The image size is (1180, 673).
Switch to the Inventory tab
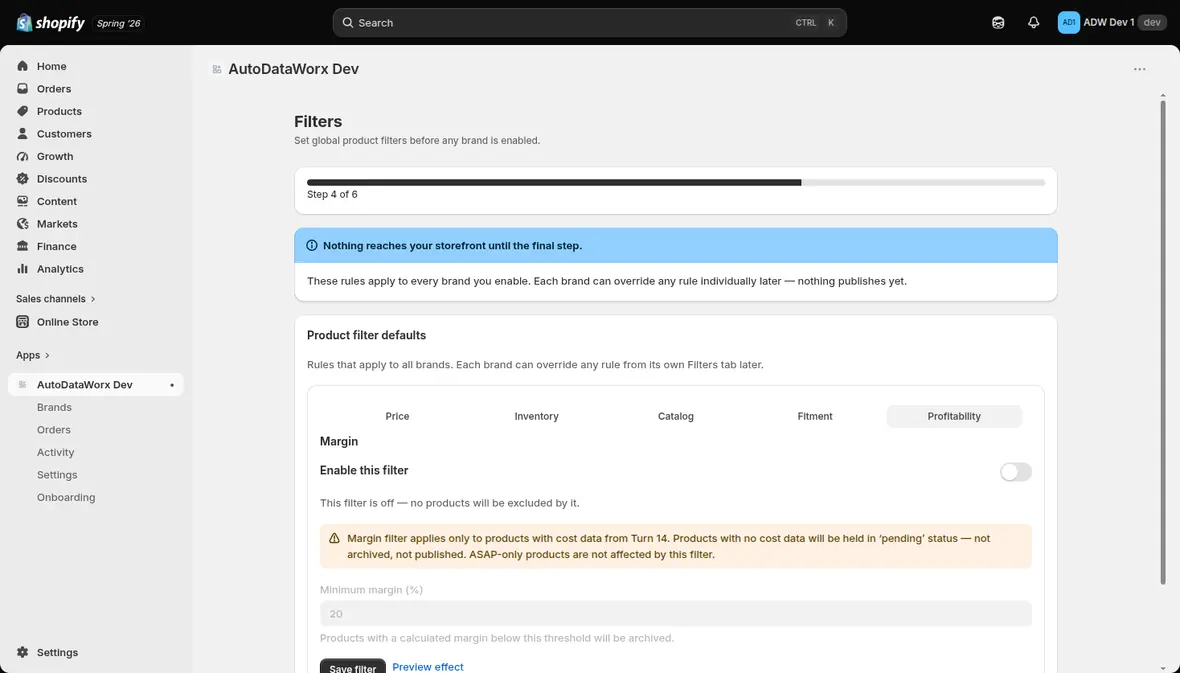tap(537, 416)
